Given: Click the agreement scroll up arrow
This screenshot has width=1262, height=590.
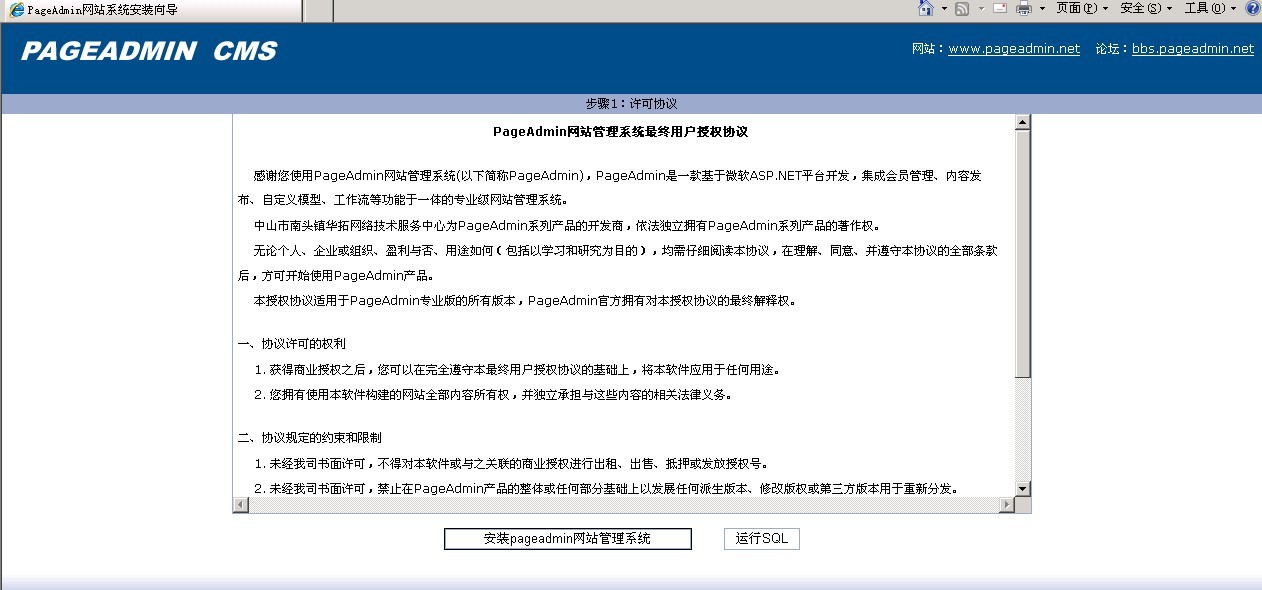Looking at the screenshot, I should [x=1022, y=123].
